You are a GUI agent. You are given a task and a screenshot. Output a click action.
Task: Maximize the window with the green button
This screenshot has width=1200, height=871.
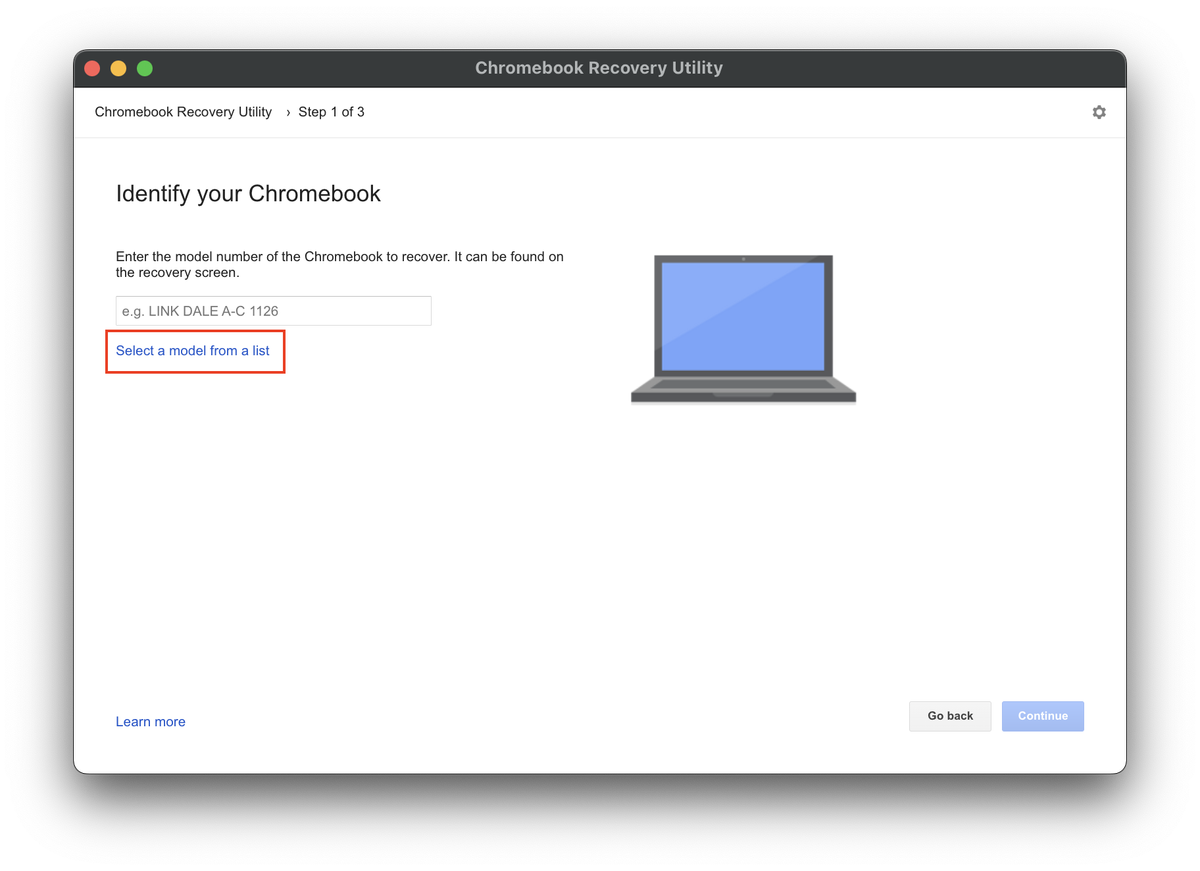tap(144, 68)
